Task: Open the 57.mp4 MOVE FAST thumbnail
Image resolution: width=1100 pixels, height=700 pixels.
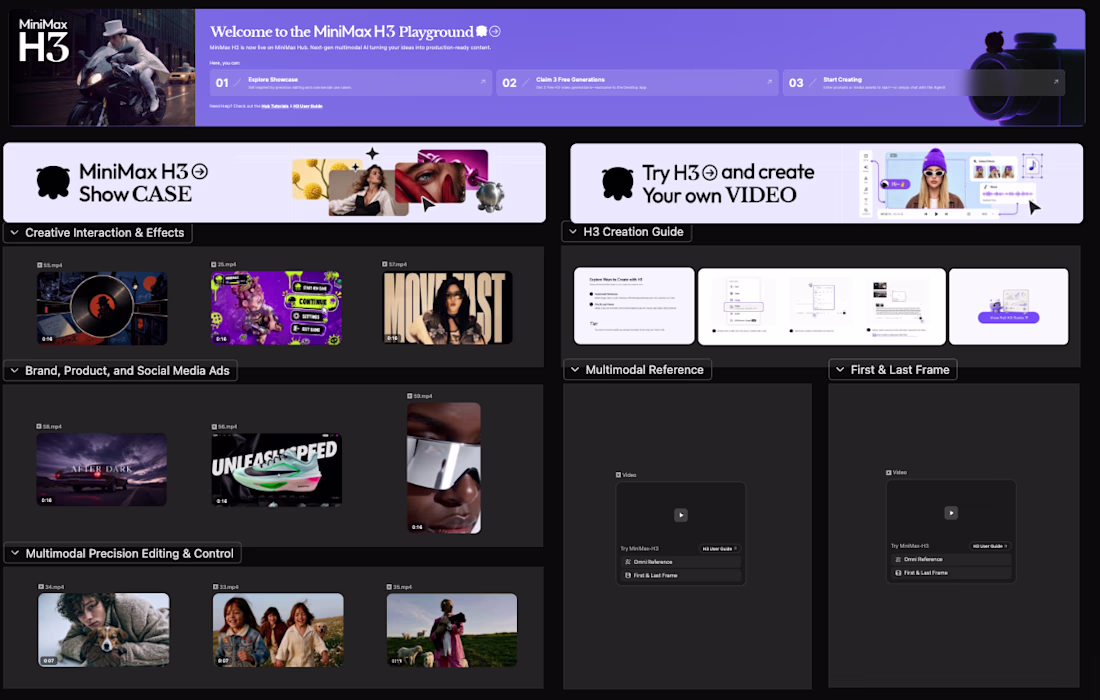Action: tap(448, 308)
